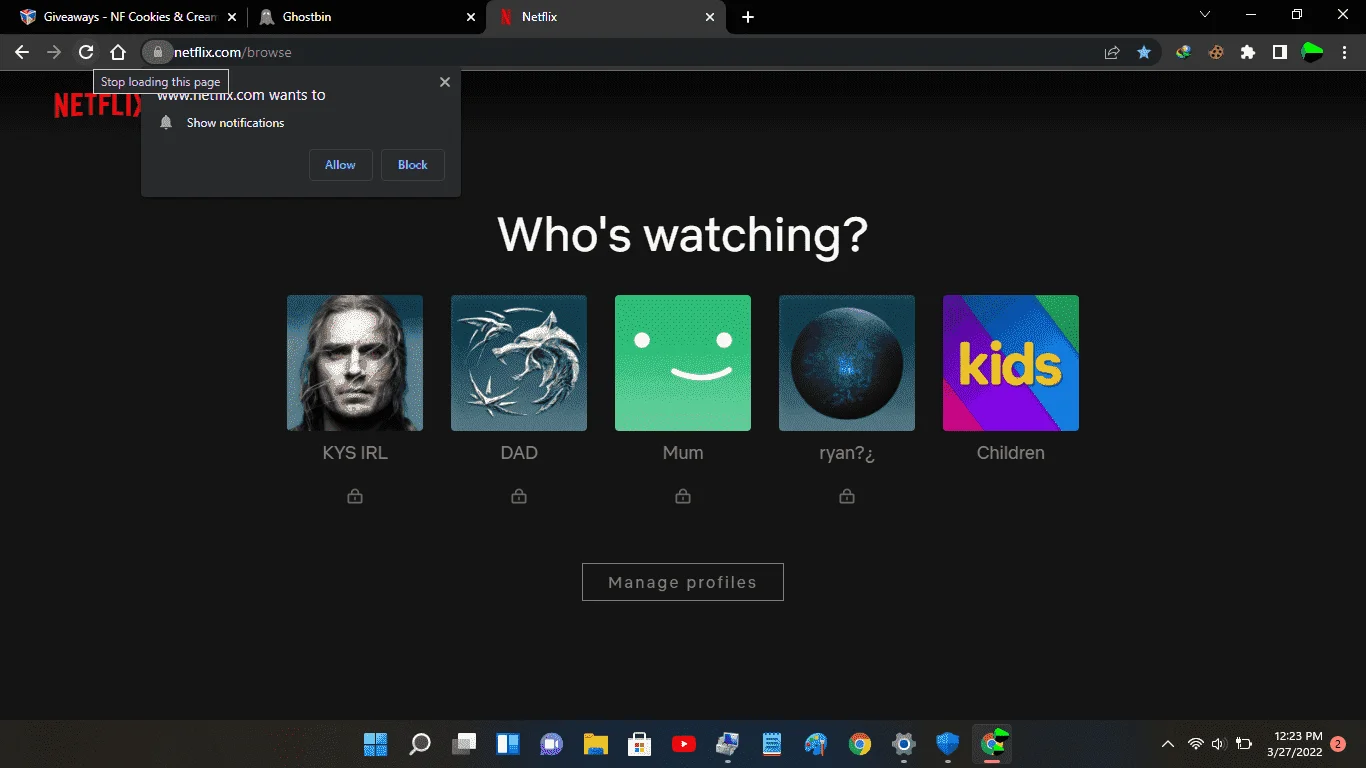Screen dimensions: 1366x768
Task: Click the Children profile name
Action: [1011, 453]
